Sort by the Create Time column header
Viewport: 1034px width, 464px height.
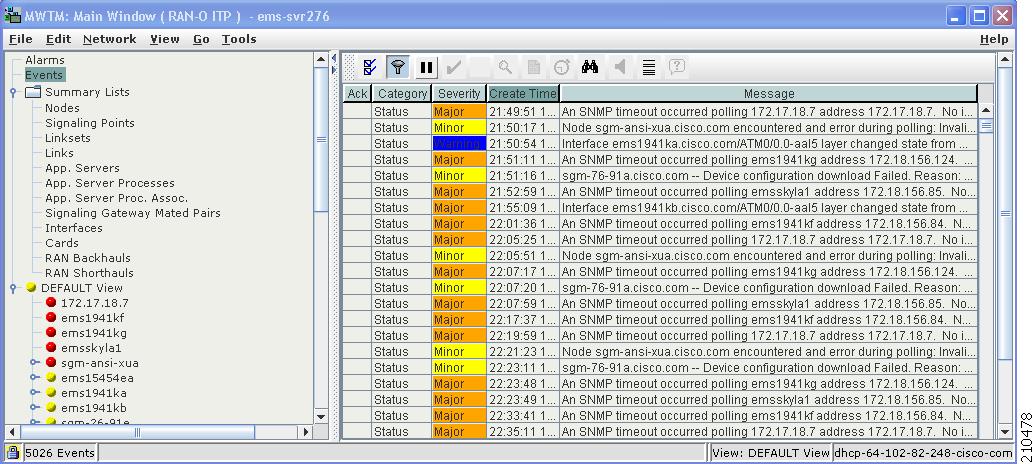523,94
